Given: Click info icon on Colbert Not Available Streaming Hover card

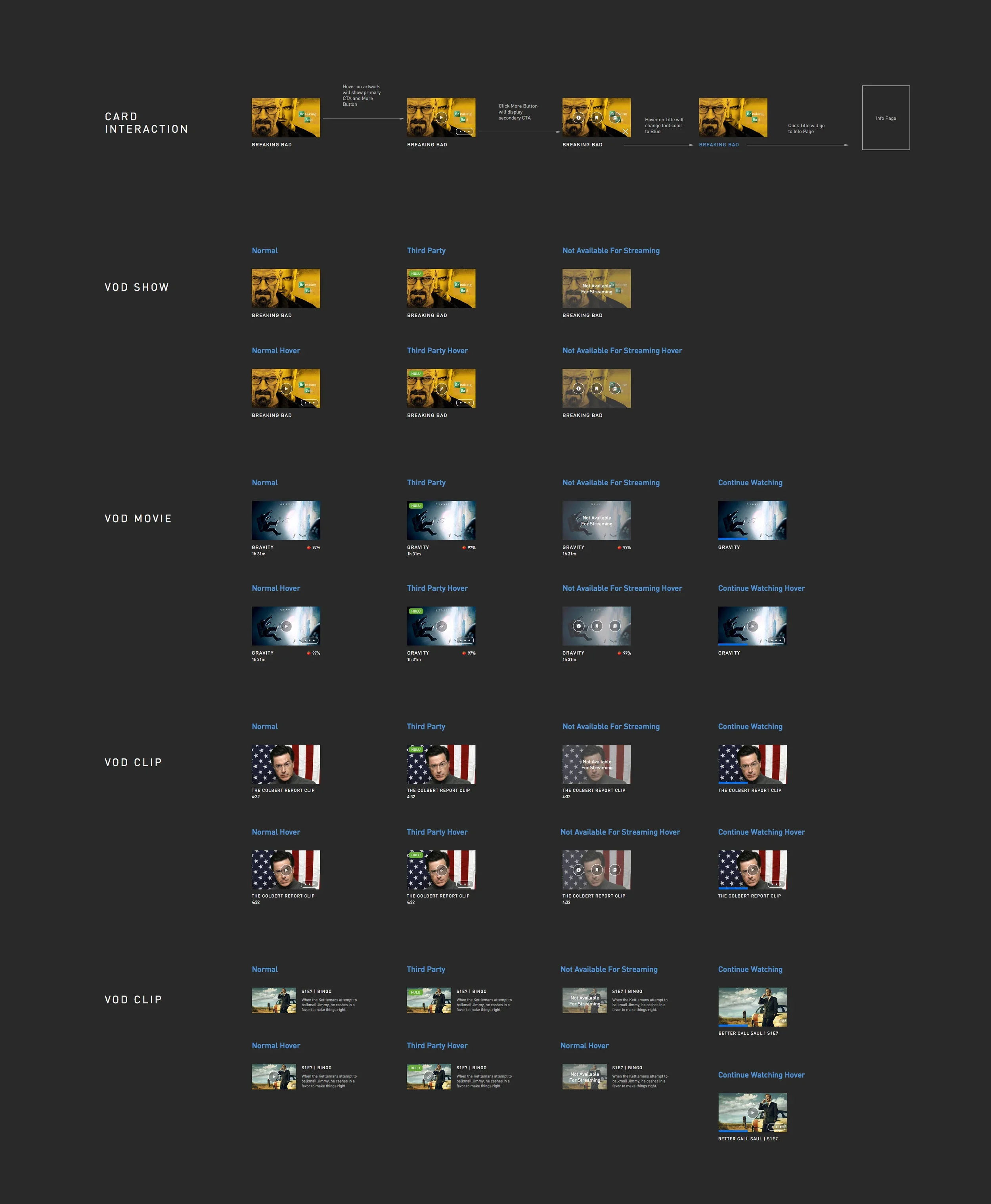Looking at the screenshot, I should coord(578,870).
